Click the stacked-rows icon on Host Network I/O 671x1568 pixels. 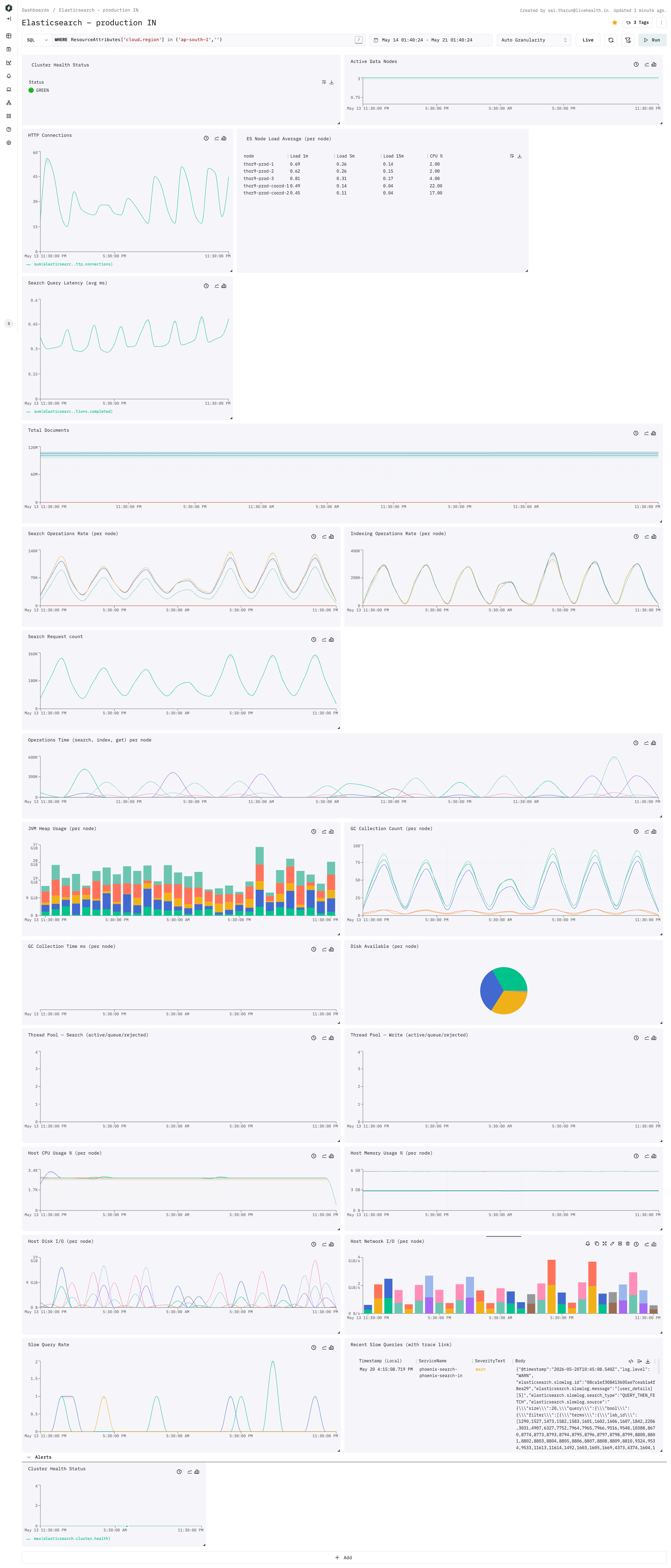(x=620, y=1244)
